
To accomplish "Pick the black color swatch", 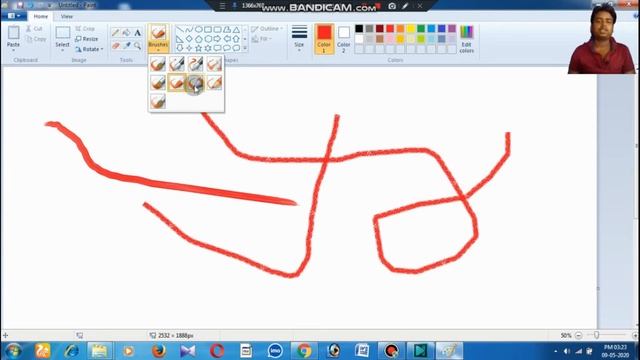I will pyautogui.click(x=359, y=29).
